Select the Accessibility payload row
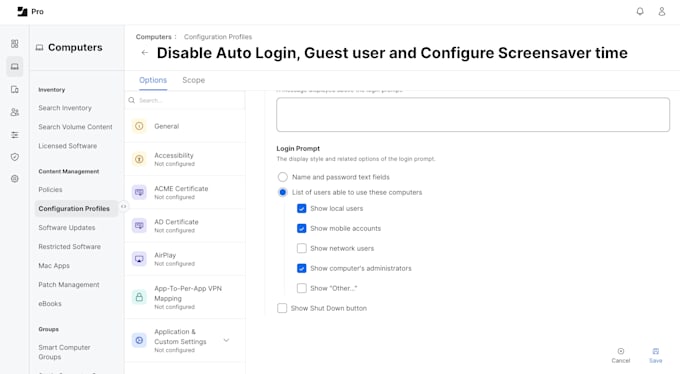 (185, 159)
